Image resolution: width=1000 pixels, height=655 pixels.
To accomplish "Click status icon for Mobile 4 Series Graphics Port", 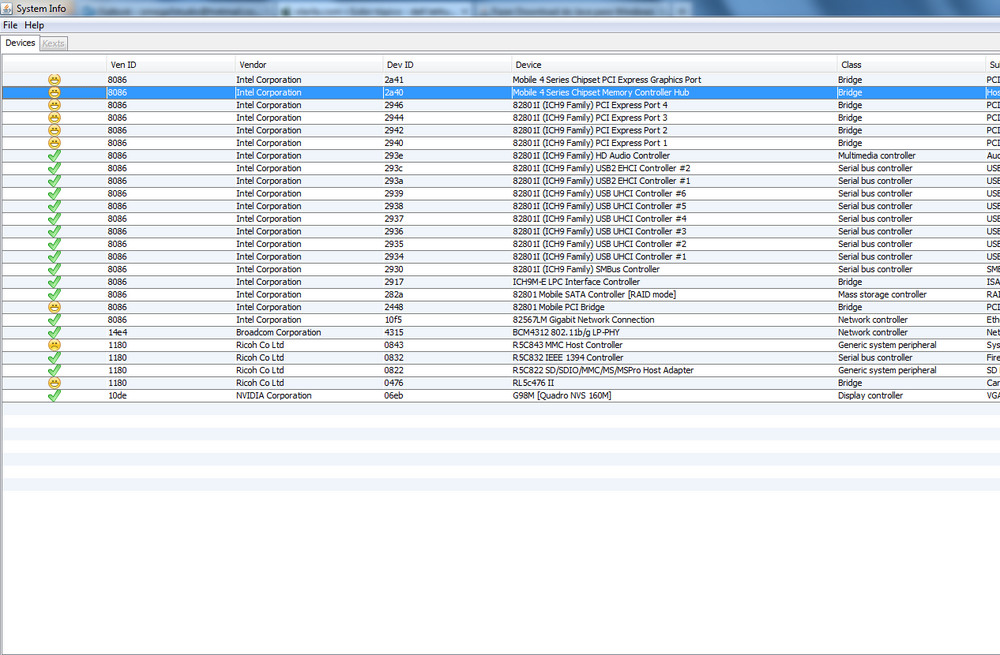I will (54, 80).
